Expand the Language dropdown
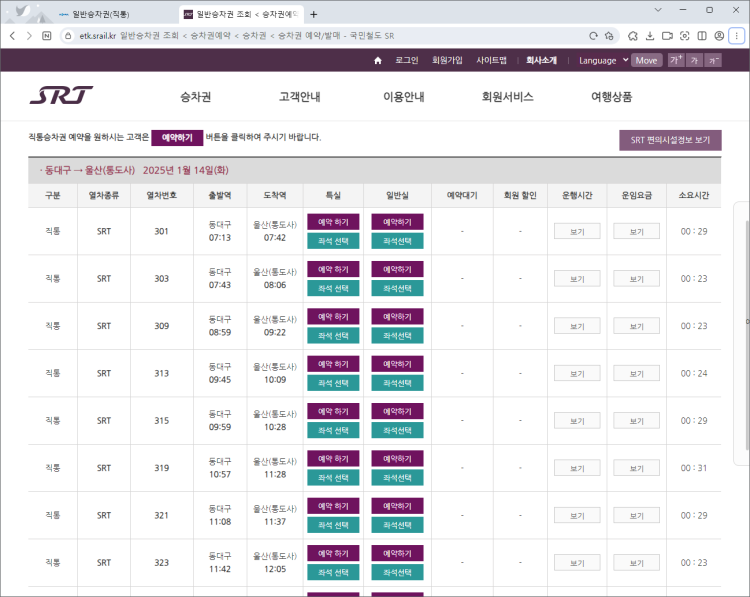Screen dimensions: 750x597 point(603,60)
